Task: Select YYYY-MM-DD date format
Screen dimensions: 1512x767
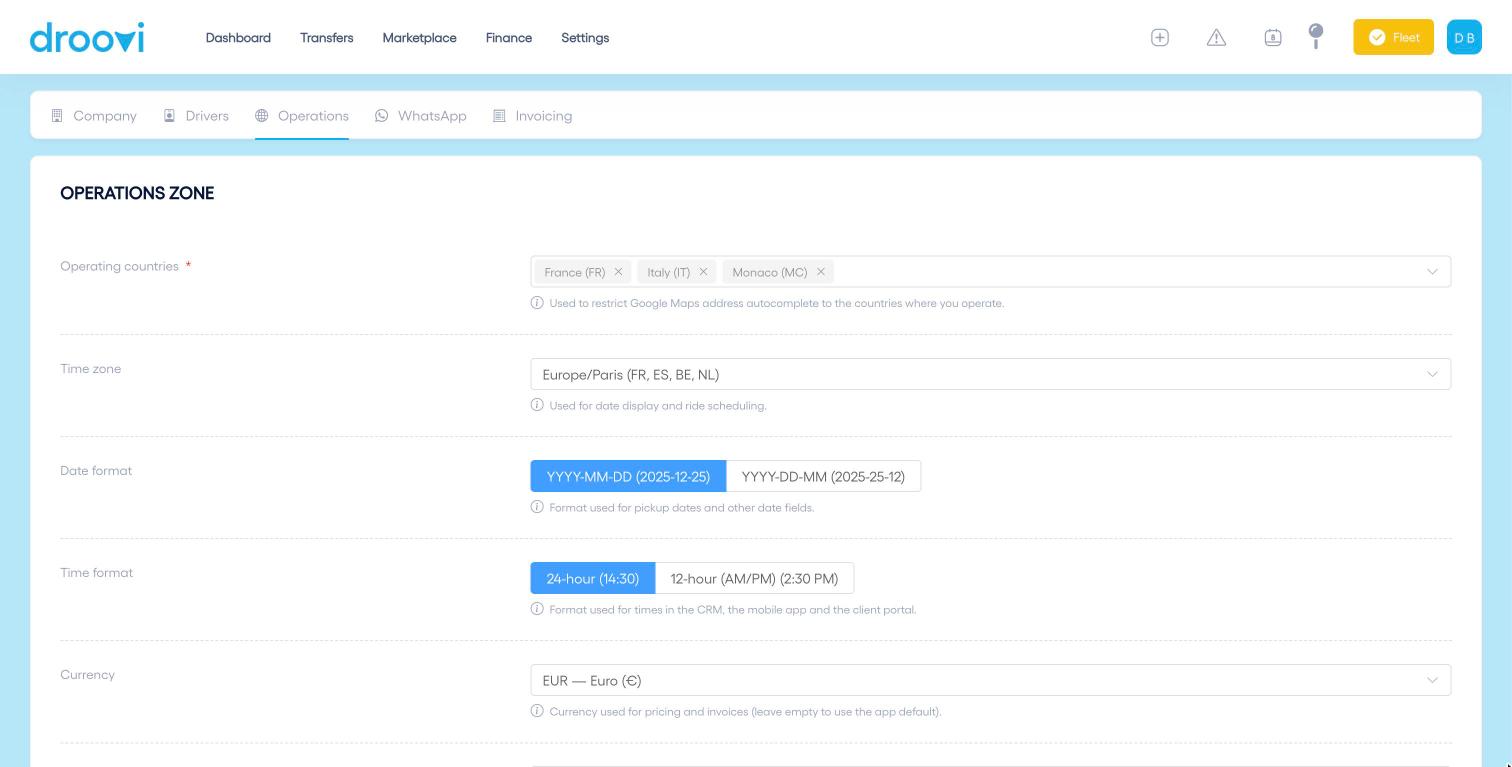Action: tap(628, 476)
